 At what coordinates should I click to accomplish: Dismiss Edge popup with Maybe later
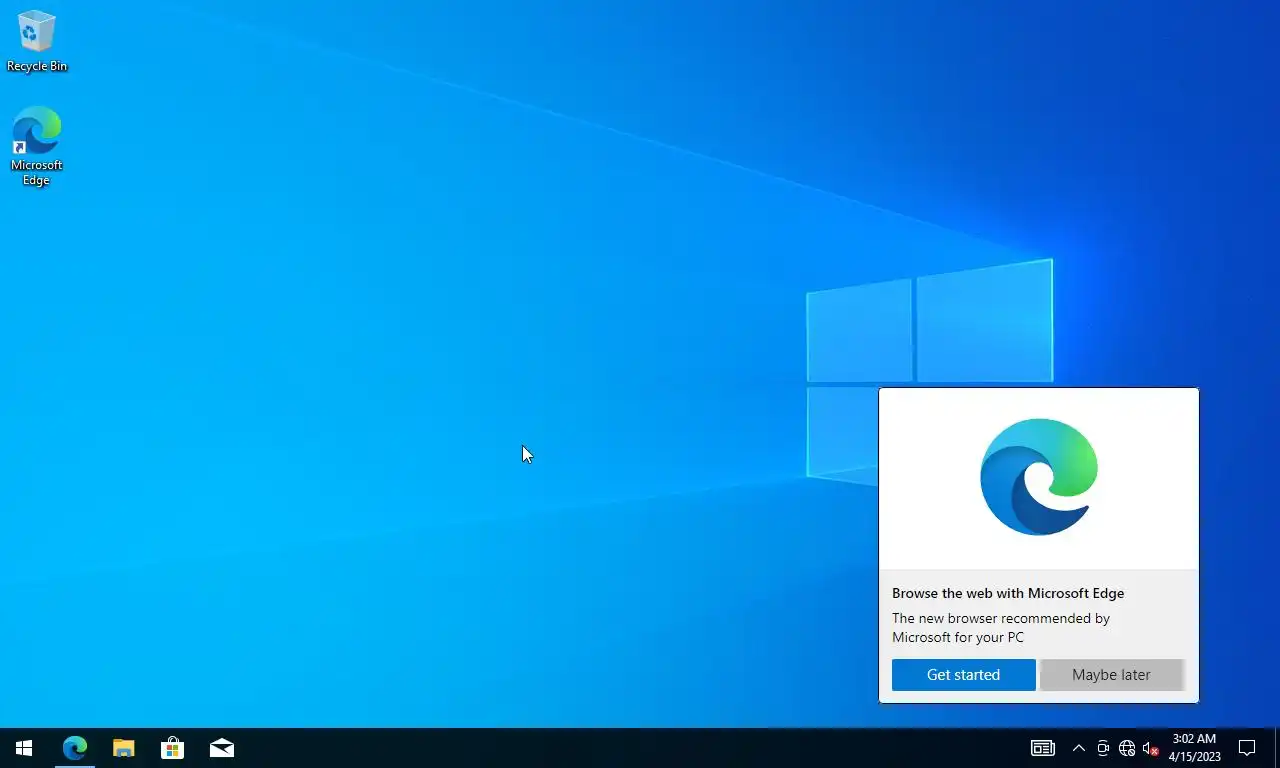click(x=1111, y=675)
